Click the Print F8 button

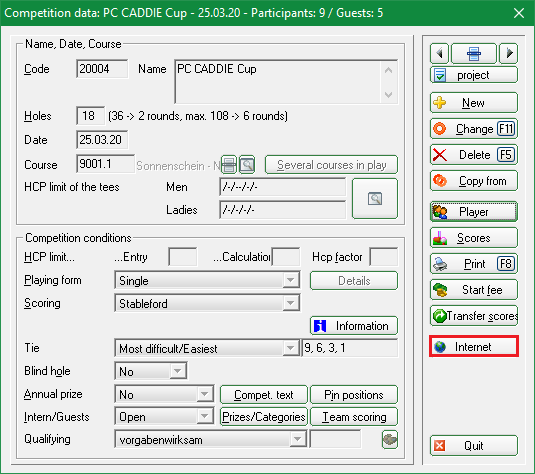[x=474, y=263]
